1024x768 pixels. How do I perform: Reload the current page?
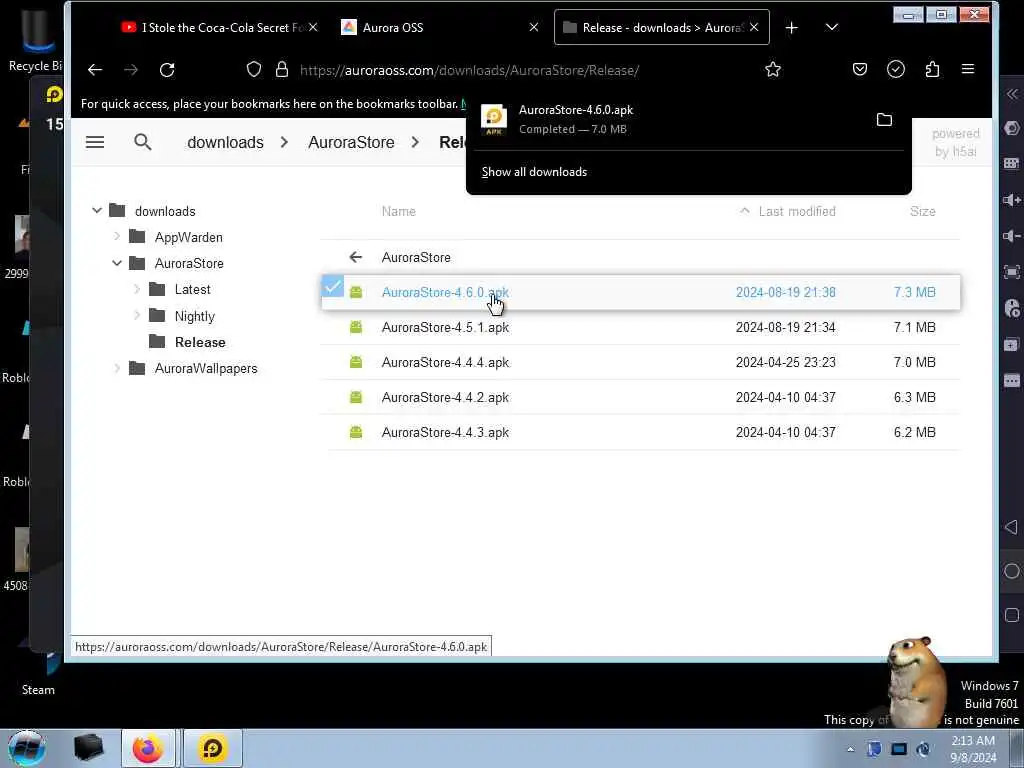(167, 70)
